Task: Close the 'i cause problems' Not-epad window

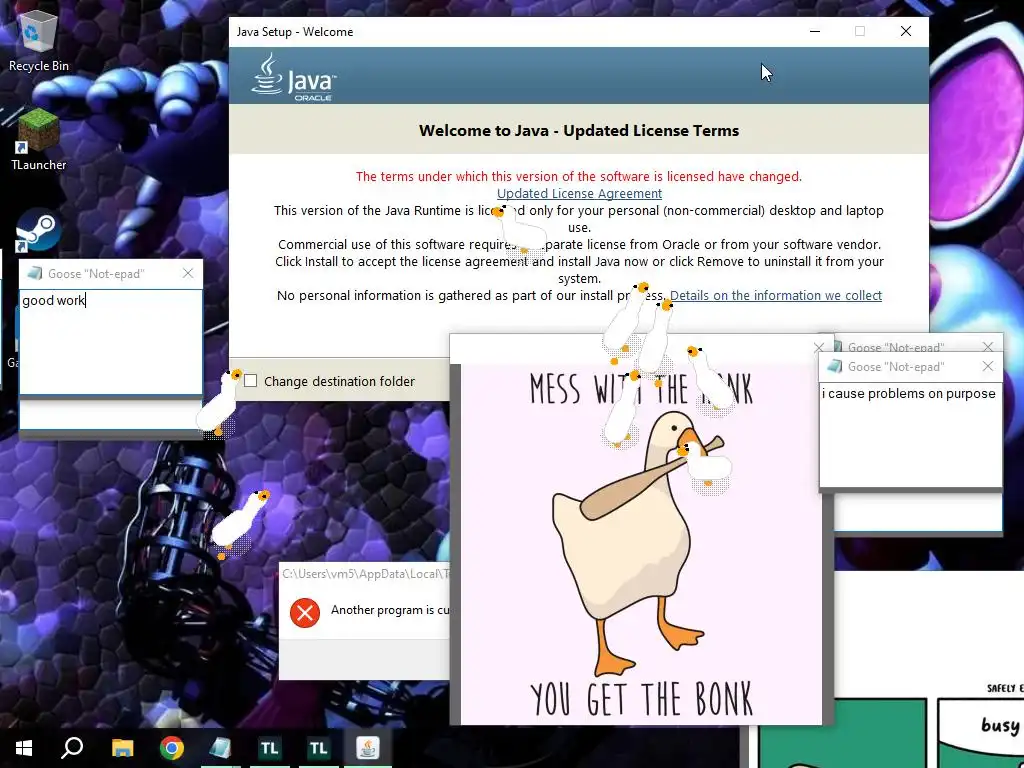Action: pos(987,366)
